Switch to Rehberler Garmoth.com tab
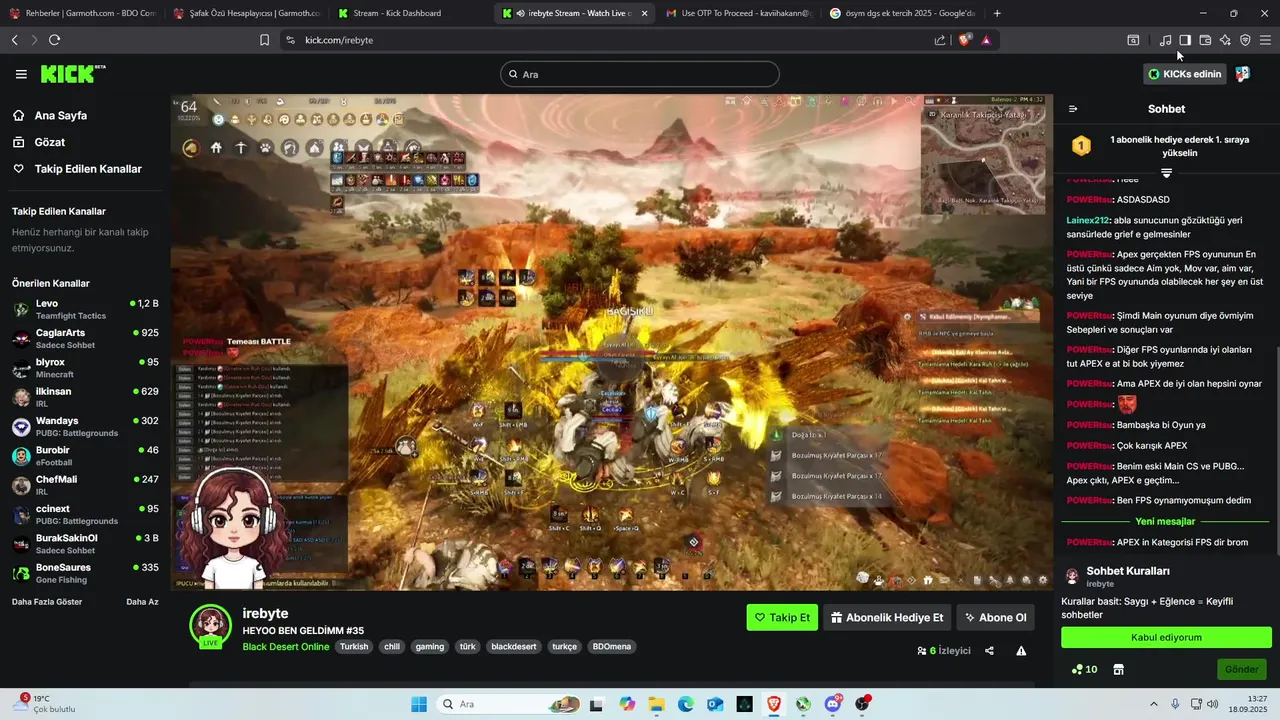 [82, 13]
